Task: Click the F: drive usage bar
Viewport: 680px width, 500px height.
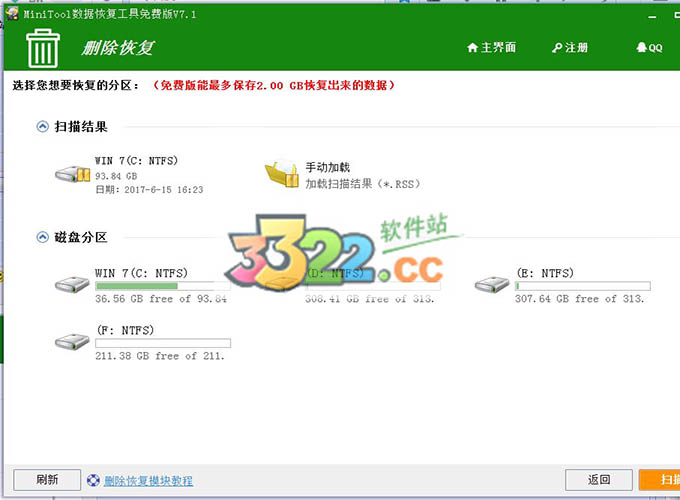Action: tap(163, 343)
